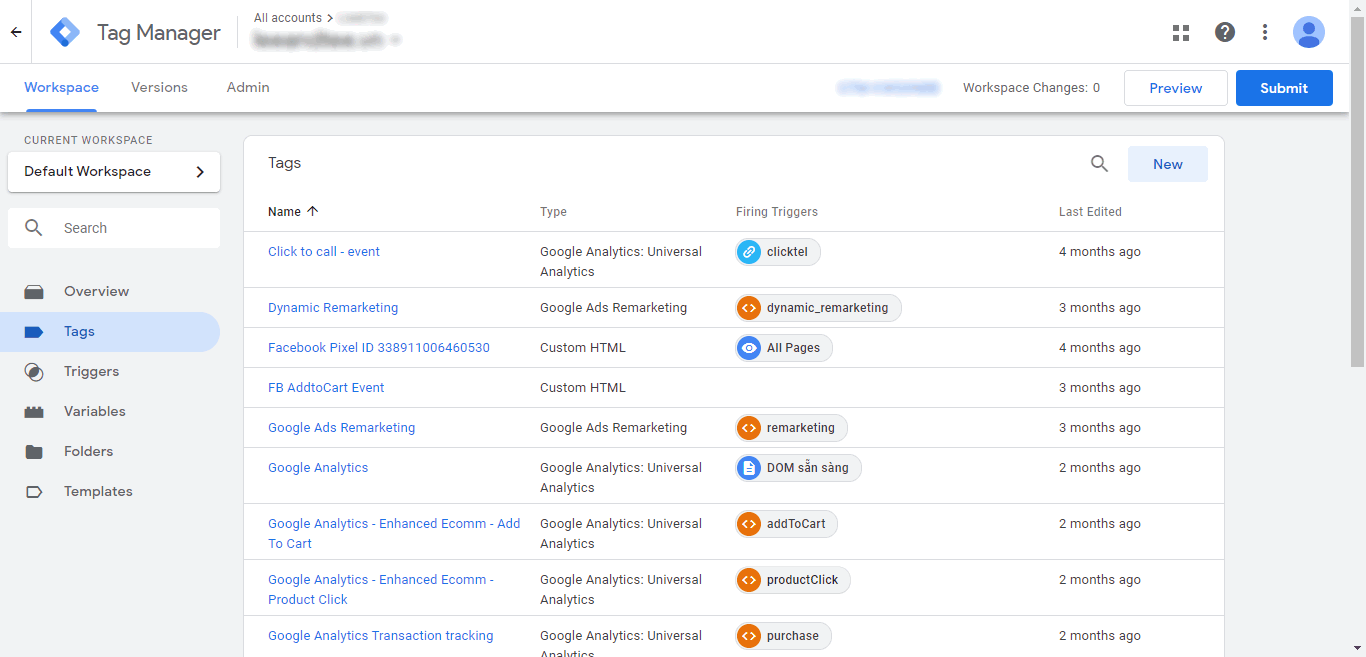Open the Dynamic Remarketing tag
Image resolution: width=1366 pixels, height=657 pixels.
tap(333, 308)
